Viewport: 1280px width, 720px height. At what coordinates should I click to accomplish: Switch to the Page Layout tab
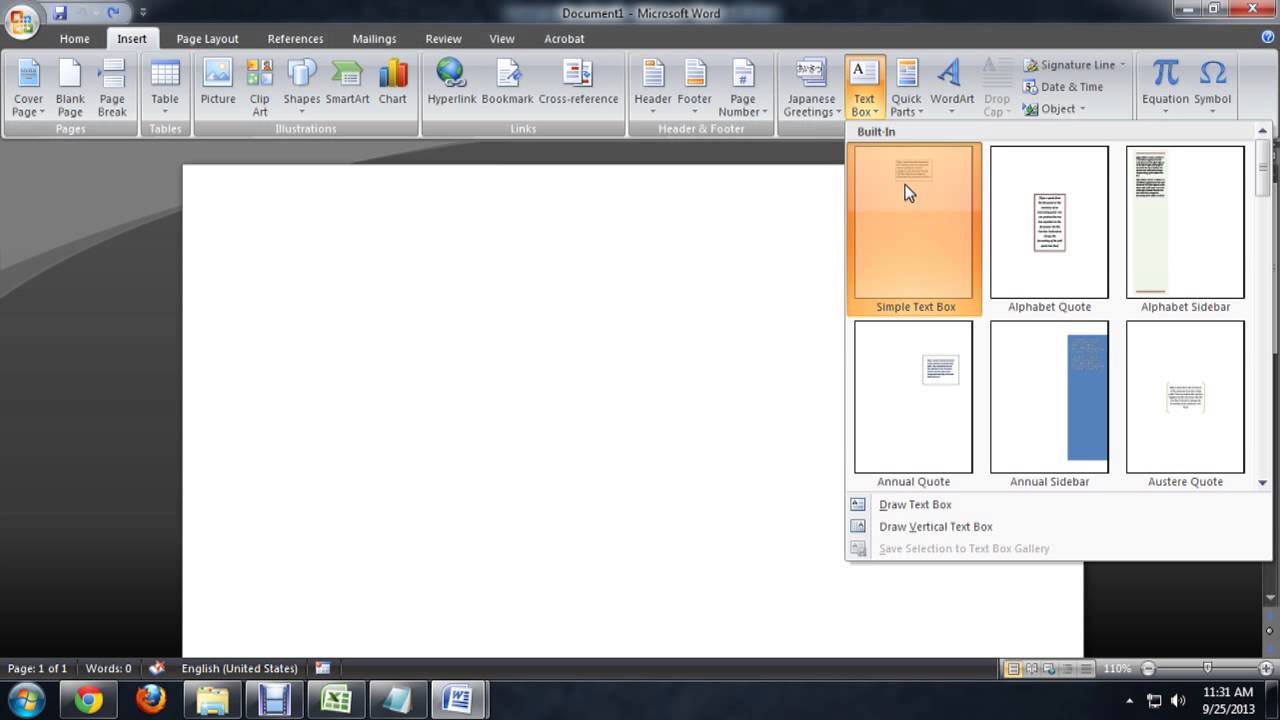(x=207, y=39)
